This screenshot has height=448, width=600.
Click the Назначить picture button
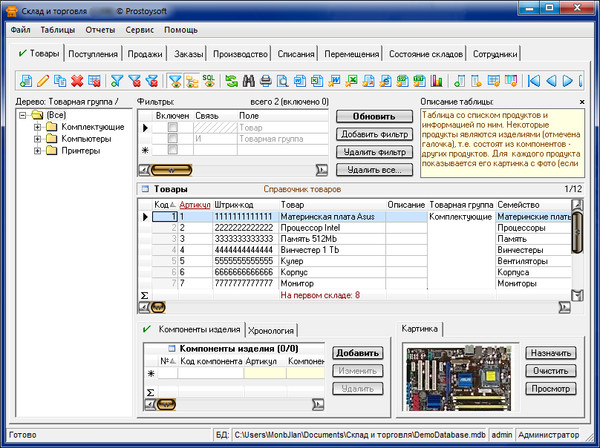point(551,354)
